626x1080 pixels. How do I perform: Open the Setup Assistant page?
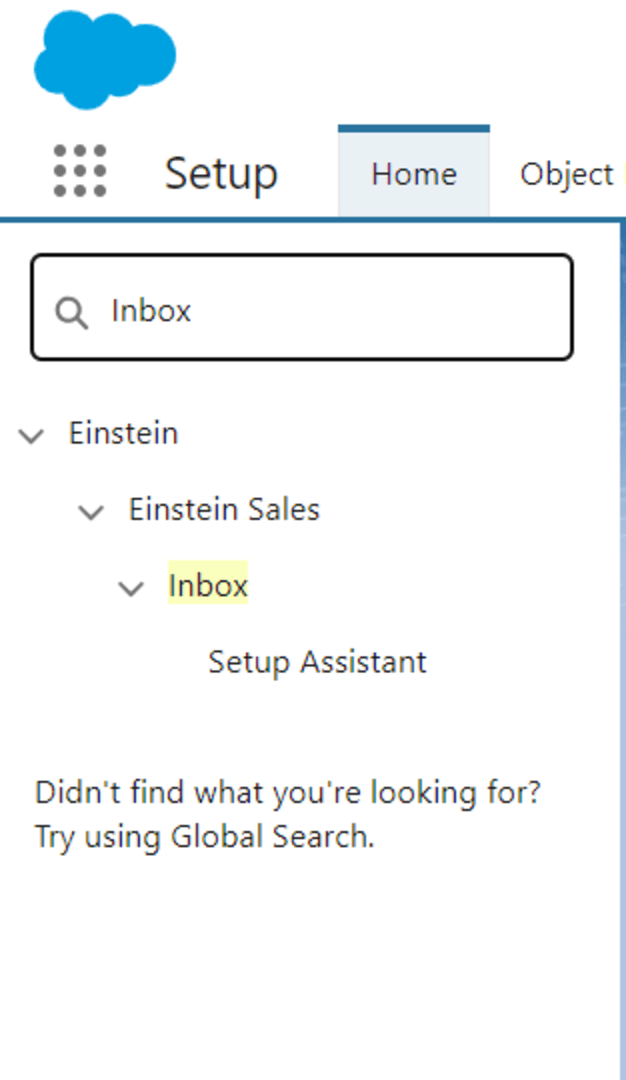pos(317,662)
